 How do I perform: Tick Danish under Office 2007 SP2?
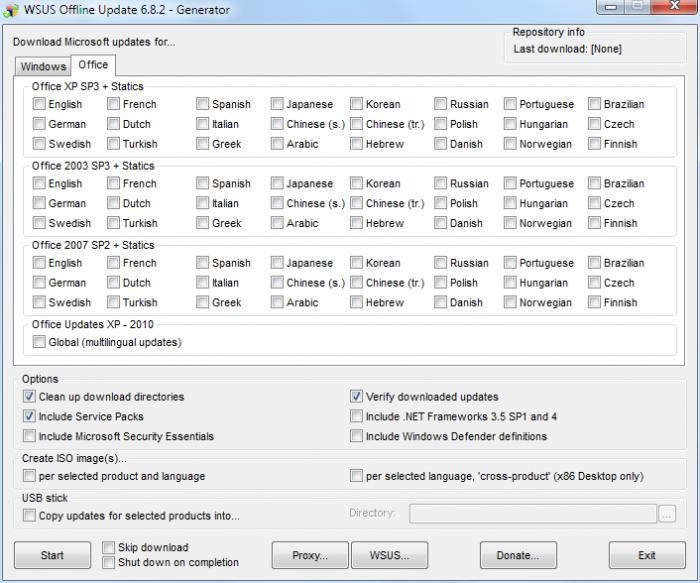(441, 302)
